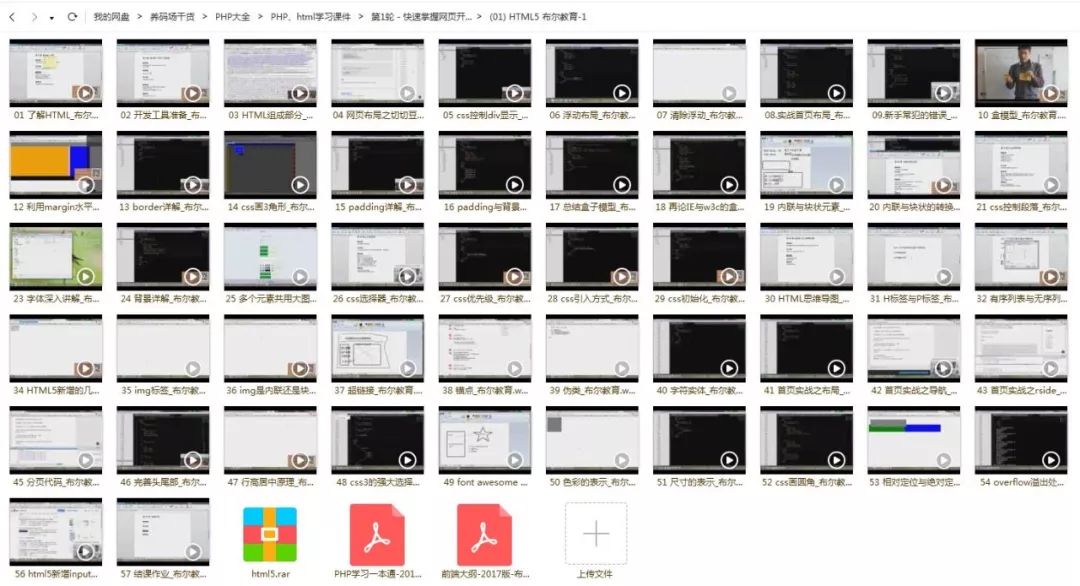Navigate to PHP大全 breadcrumb folder

pos(233,17)
